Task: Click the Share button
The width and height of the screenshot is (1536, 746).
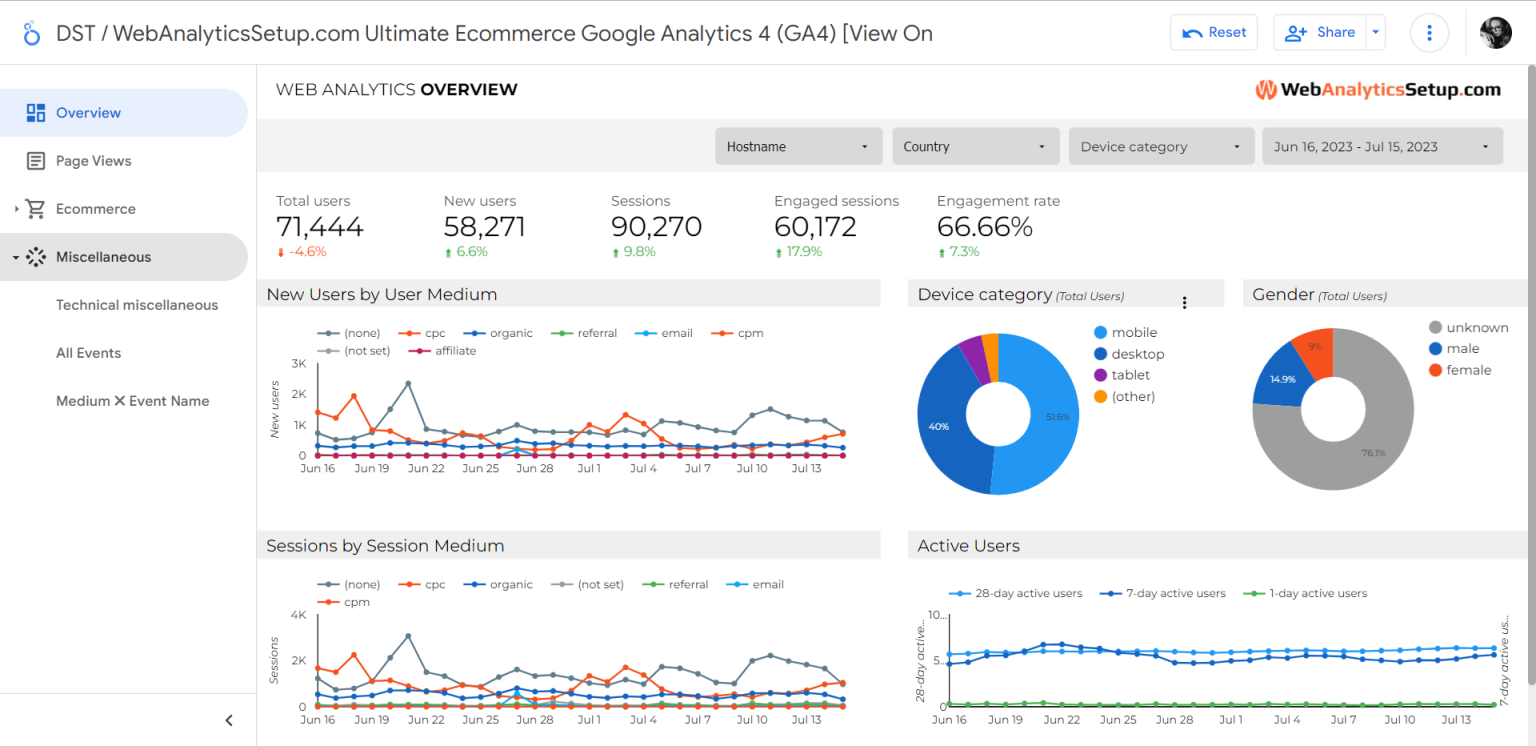Action: tap(1319, 32)
